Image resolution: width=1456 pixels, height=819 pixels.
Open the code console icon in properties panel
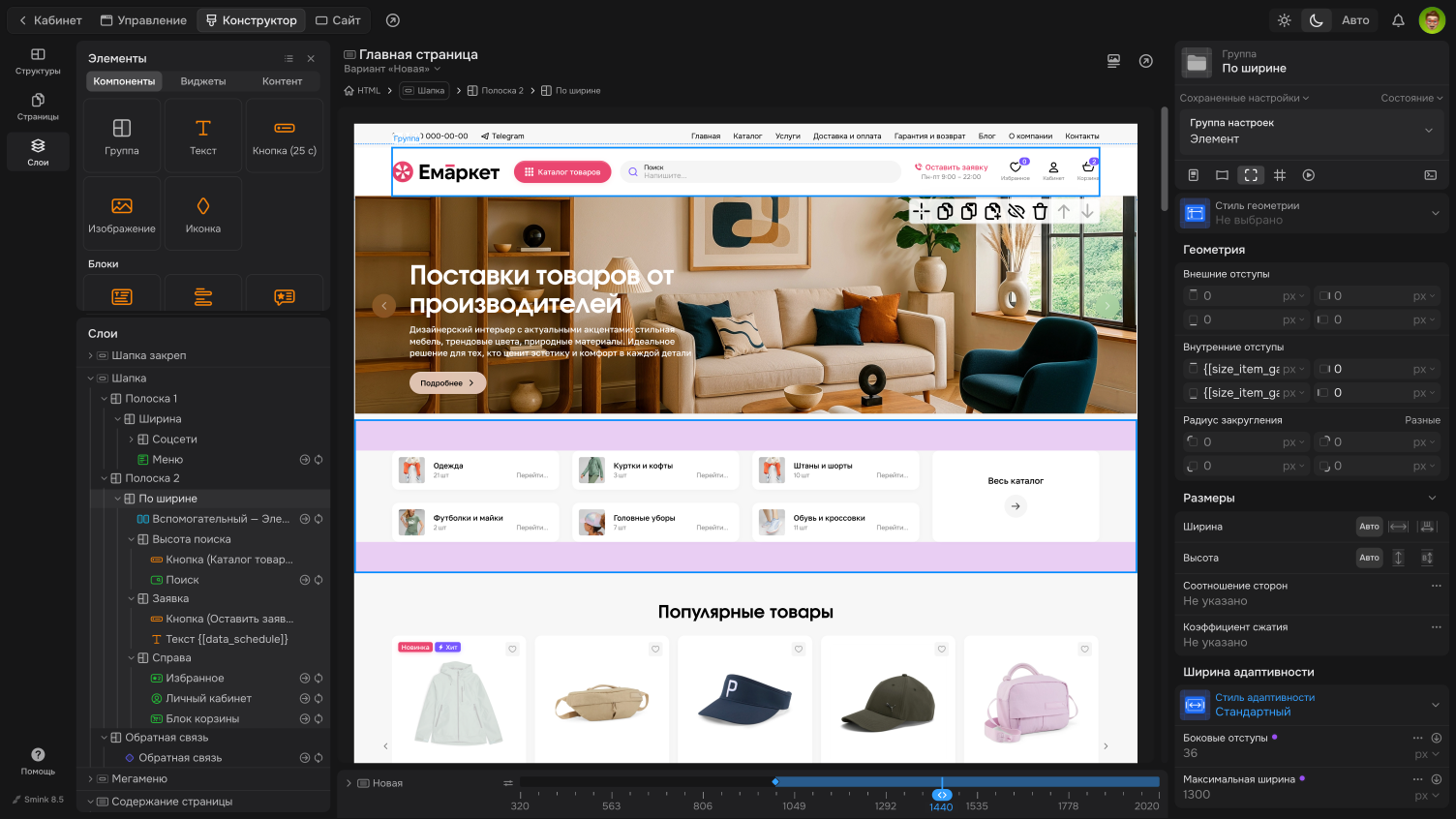[x=1430, y=175]
